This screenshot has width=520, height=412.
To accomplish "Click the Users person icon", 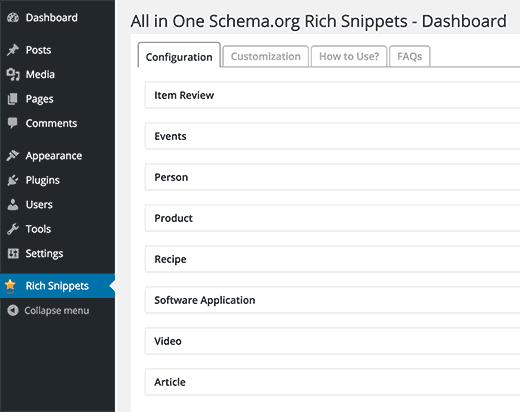I will pyautogui.click(x=13, y=204).
